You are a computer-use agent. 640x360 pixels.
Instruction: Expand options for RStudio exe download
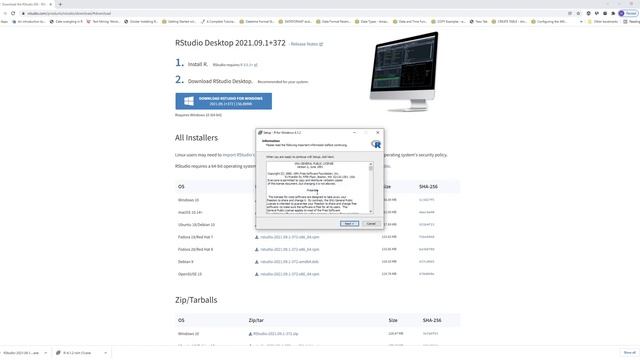(46, 353)
